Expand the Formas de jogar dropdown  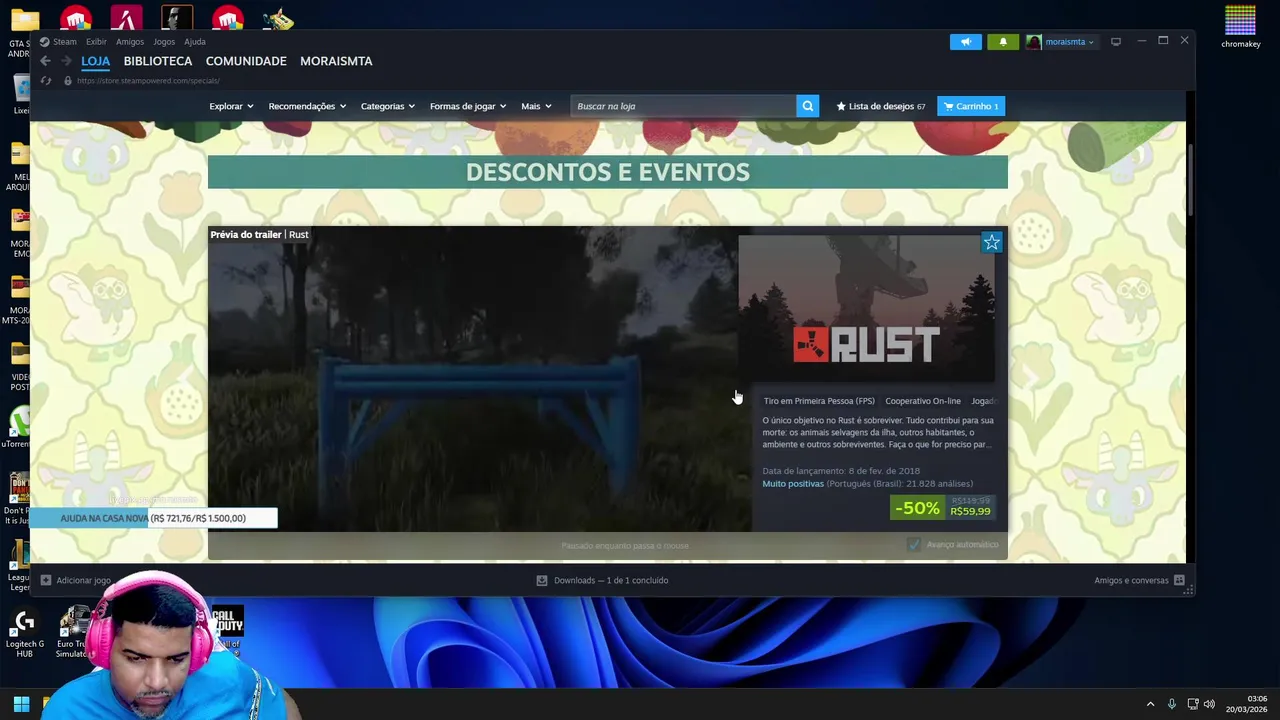coord(468,106)
